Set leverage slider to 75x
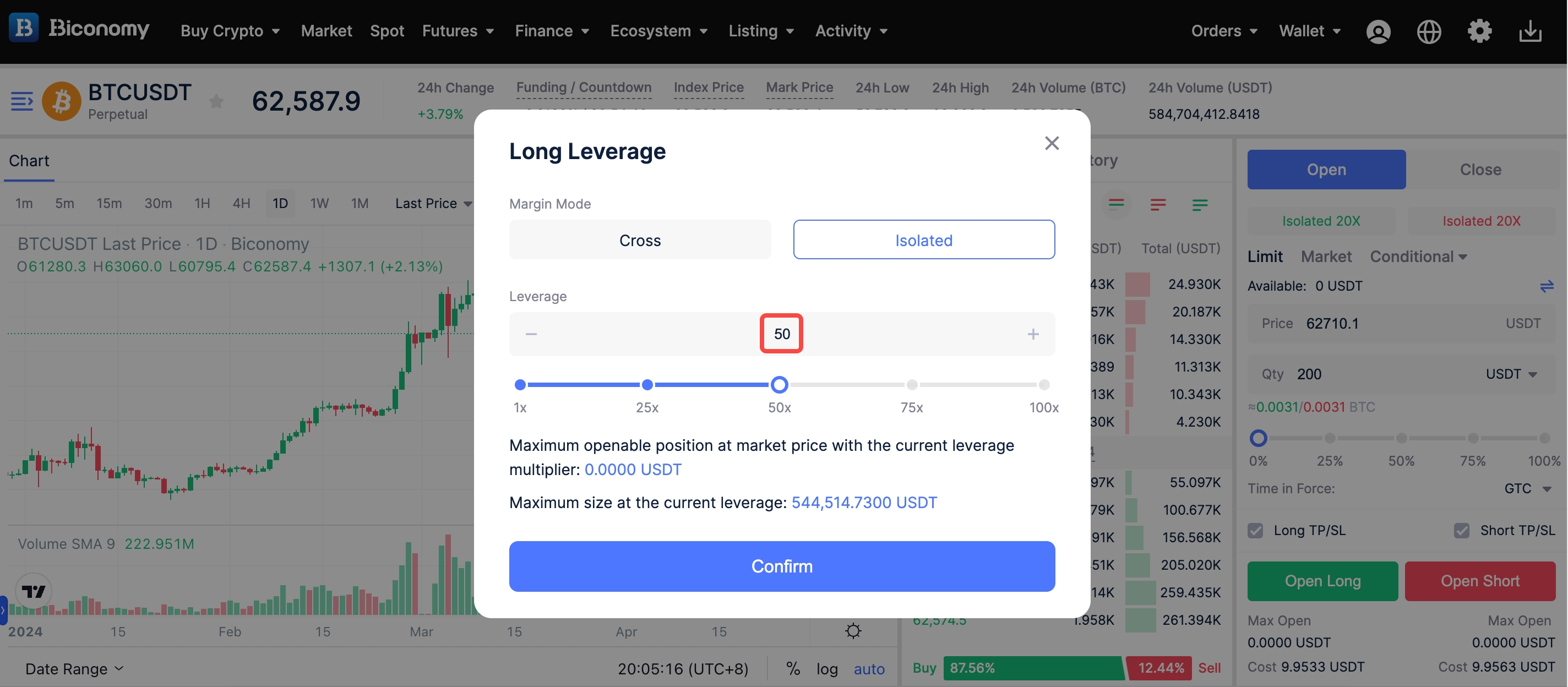The height and width of the screenshot is (687, 1568). [911, 385]
